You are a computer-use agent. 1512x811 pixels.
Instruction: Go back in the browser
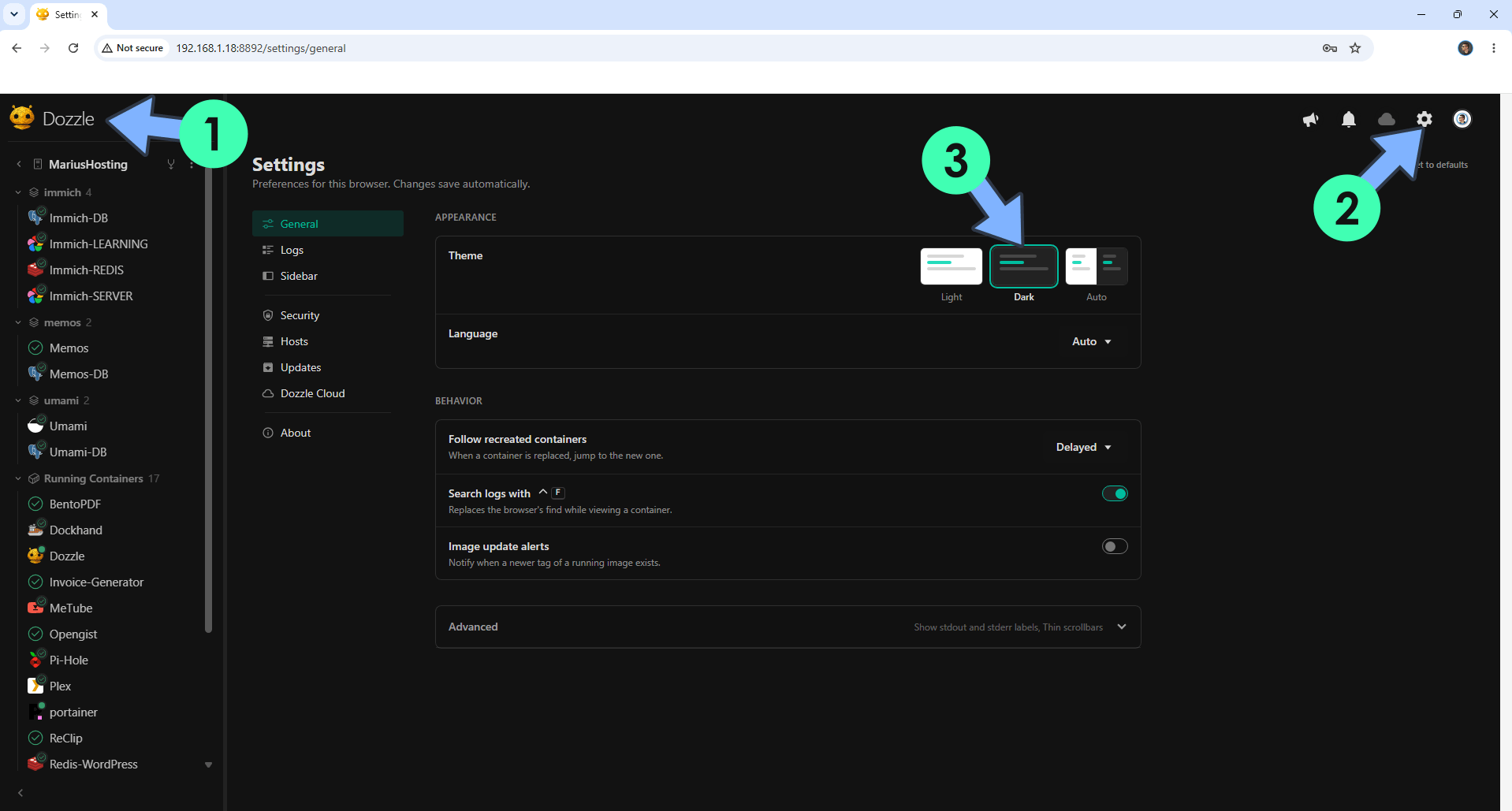tap(17, 48)
